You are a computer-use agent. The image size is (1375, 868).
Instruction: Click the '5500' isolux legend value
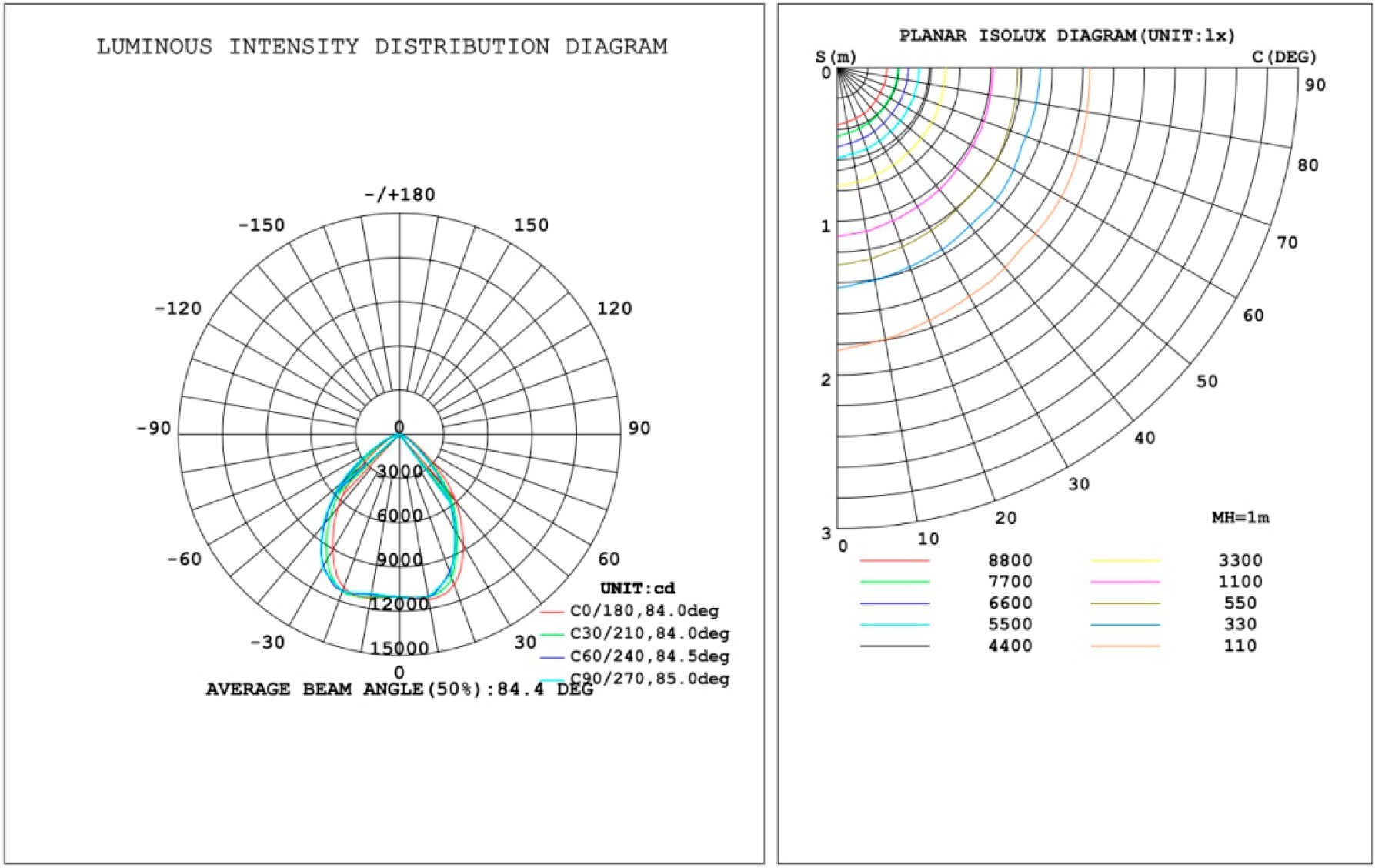[x=1010, y=624]
